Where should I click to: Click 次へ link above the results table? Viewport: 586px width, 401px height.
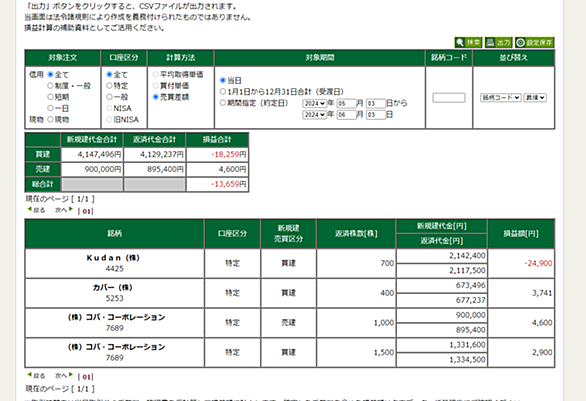(64, 210)
